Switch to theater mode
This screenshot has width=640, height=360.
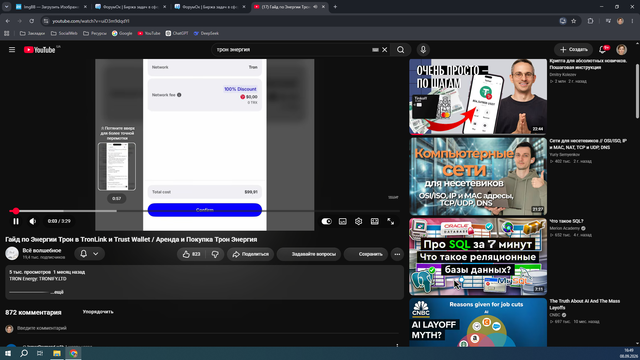click(375, 221)
